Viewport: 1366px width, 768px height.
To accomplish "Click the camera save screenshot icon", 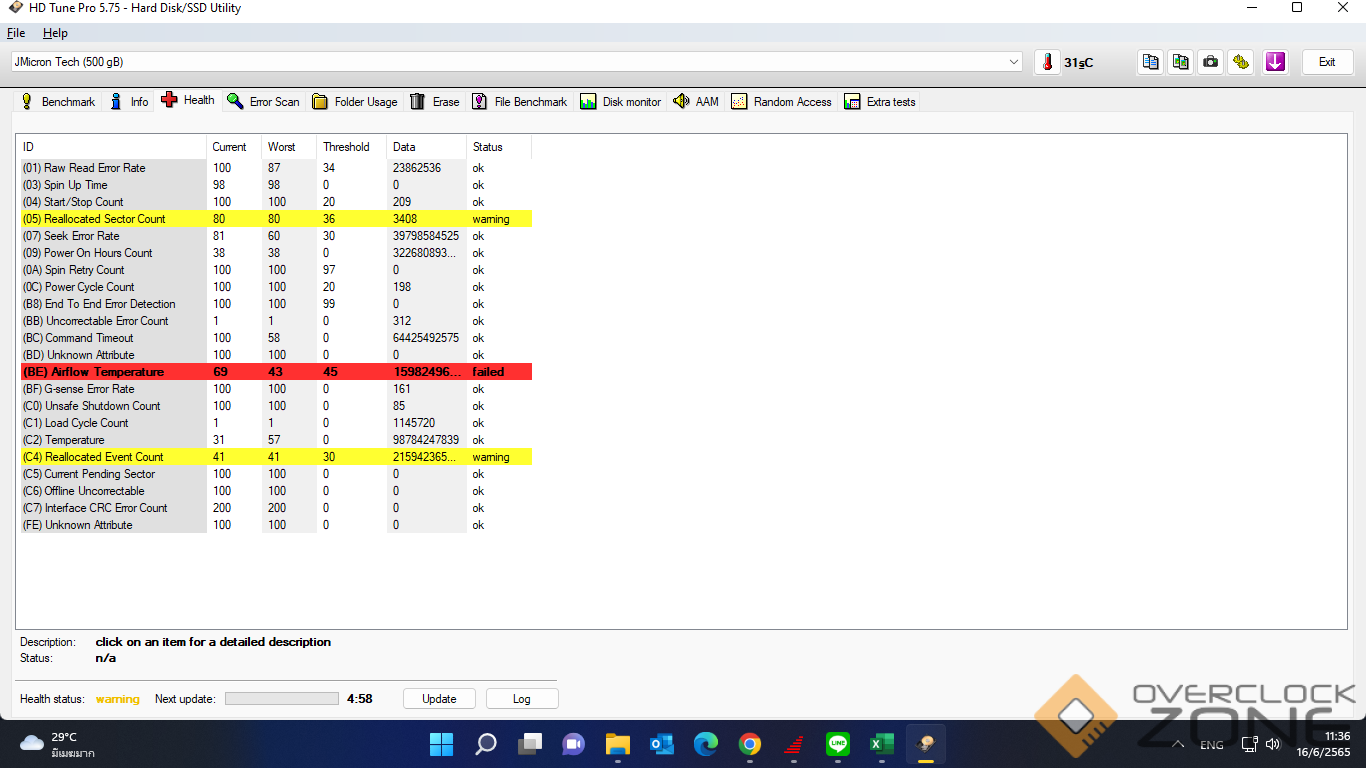I will click(x=1211, y=62).
